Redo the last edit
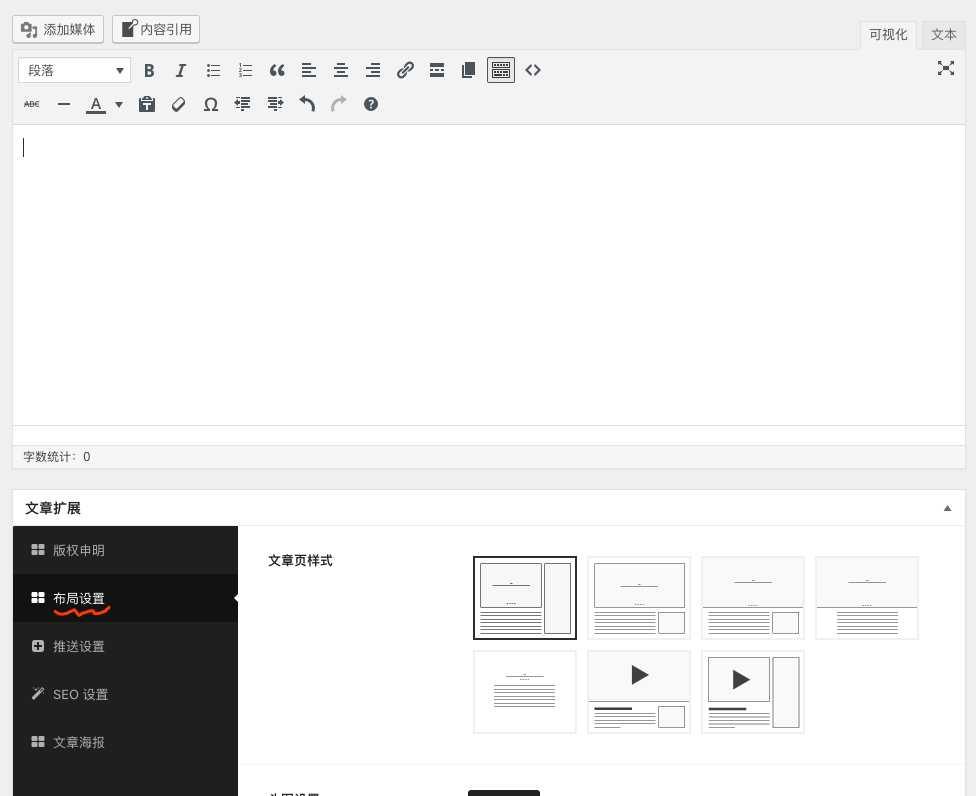 [339, 104]
